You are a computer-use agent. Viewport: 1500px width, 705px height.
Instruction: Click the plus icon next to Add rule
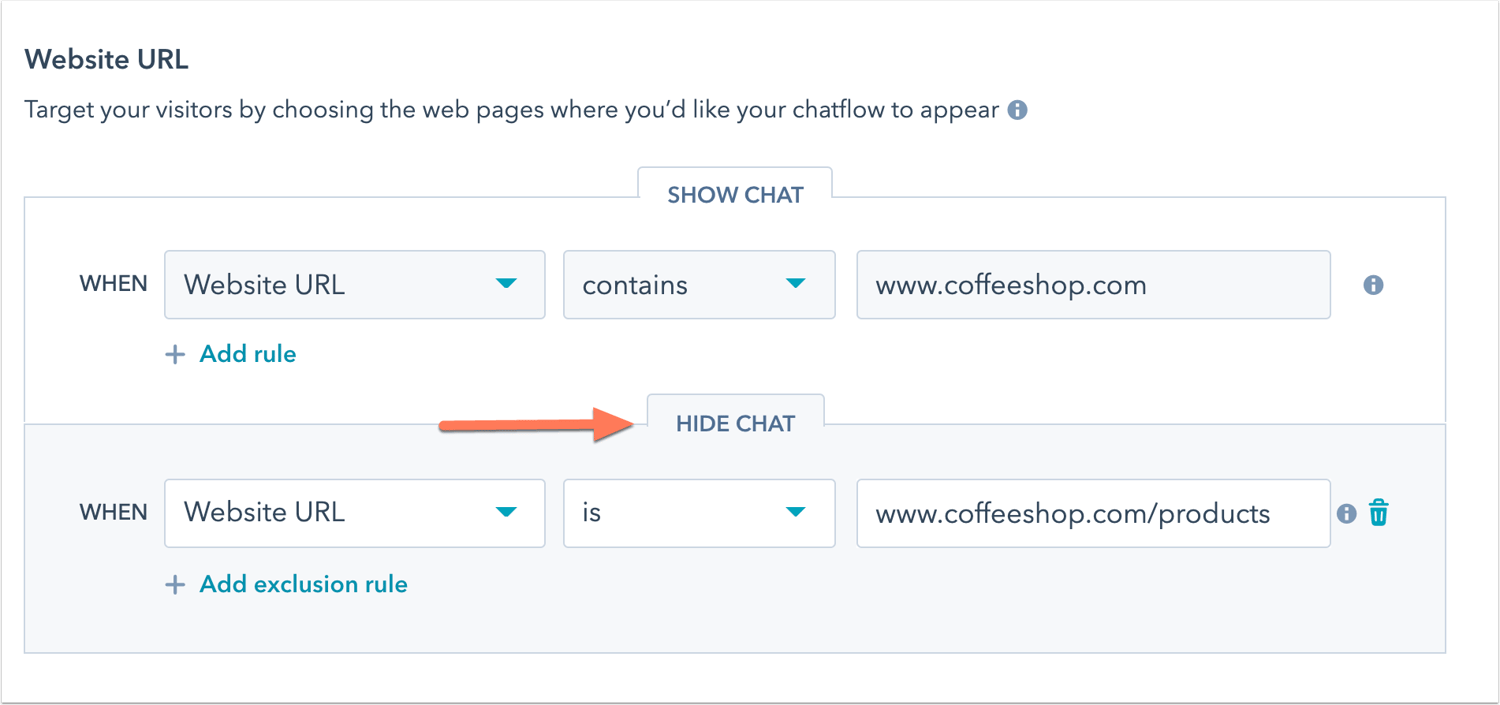click(175, 354)
